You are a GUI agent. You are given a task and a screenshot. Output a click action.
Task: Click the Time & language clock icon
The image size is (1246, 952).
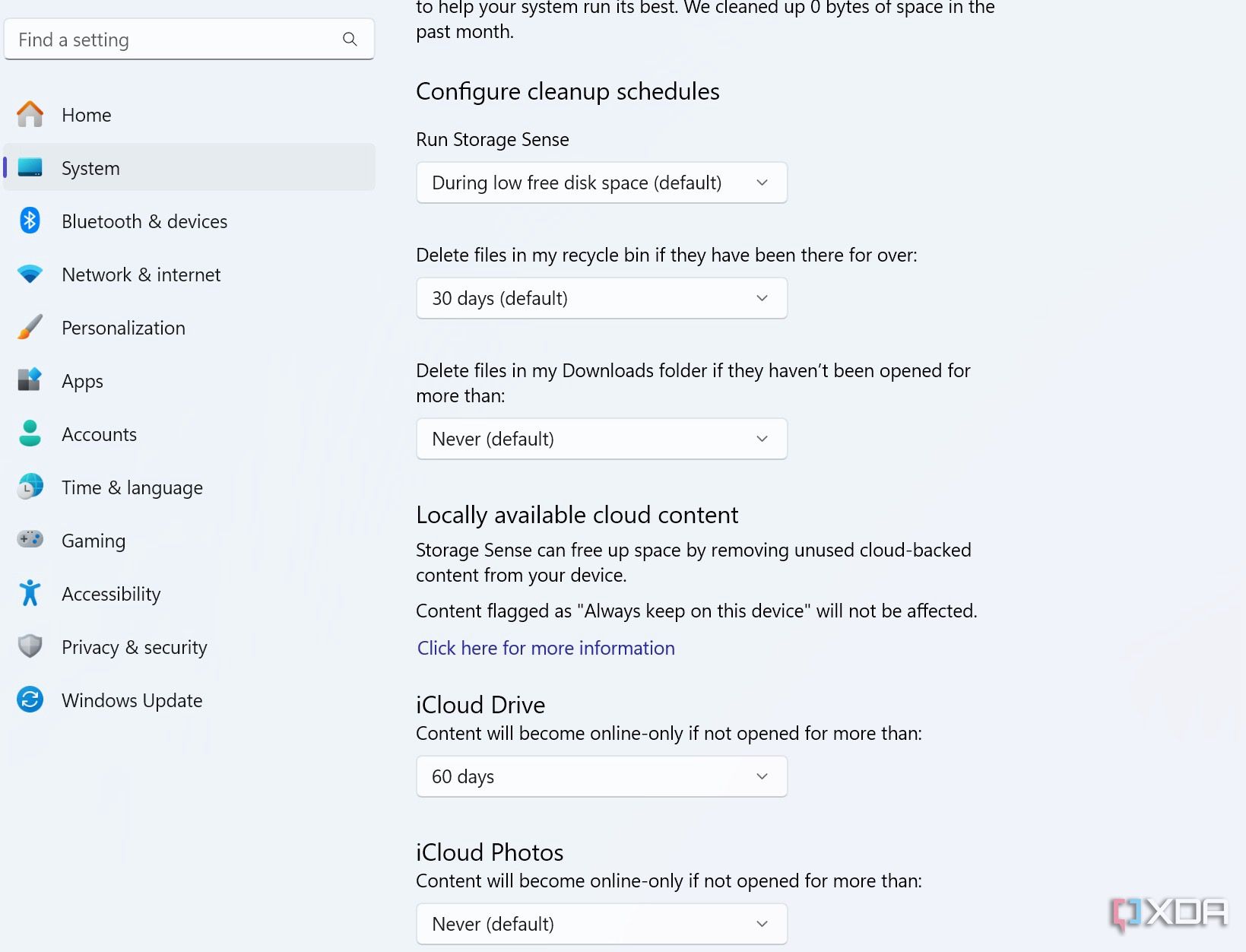tap(30, 487)
